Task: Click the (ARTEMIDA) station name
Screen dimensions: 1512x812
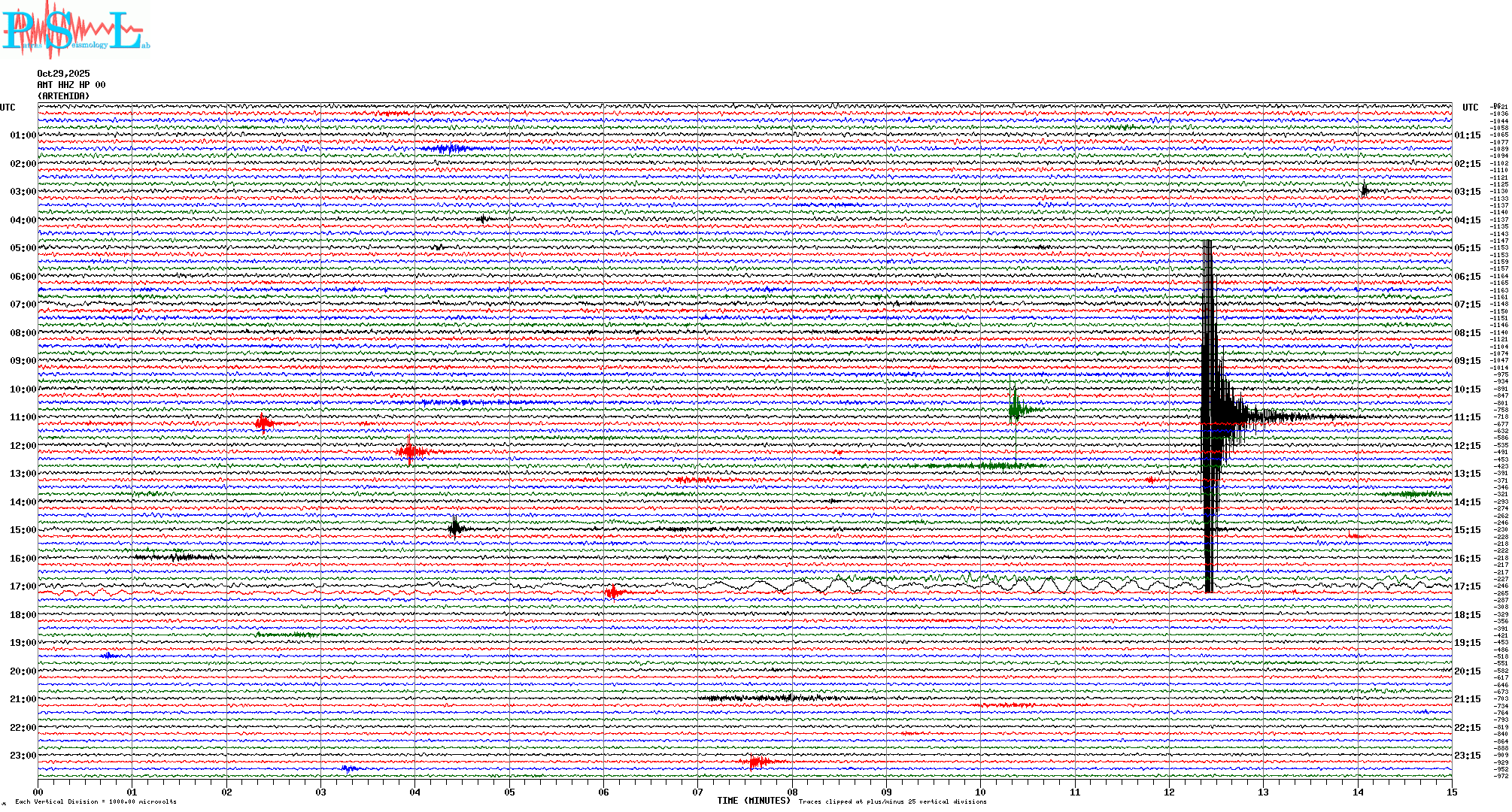Action: click(x=63, y=96)
